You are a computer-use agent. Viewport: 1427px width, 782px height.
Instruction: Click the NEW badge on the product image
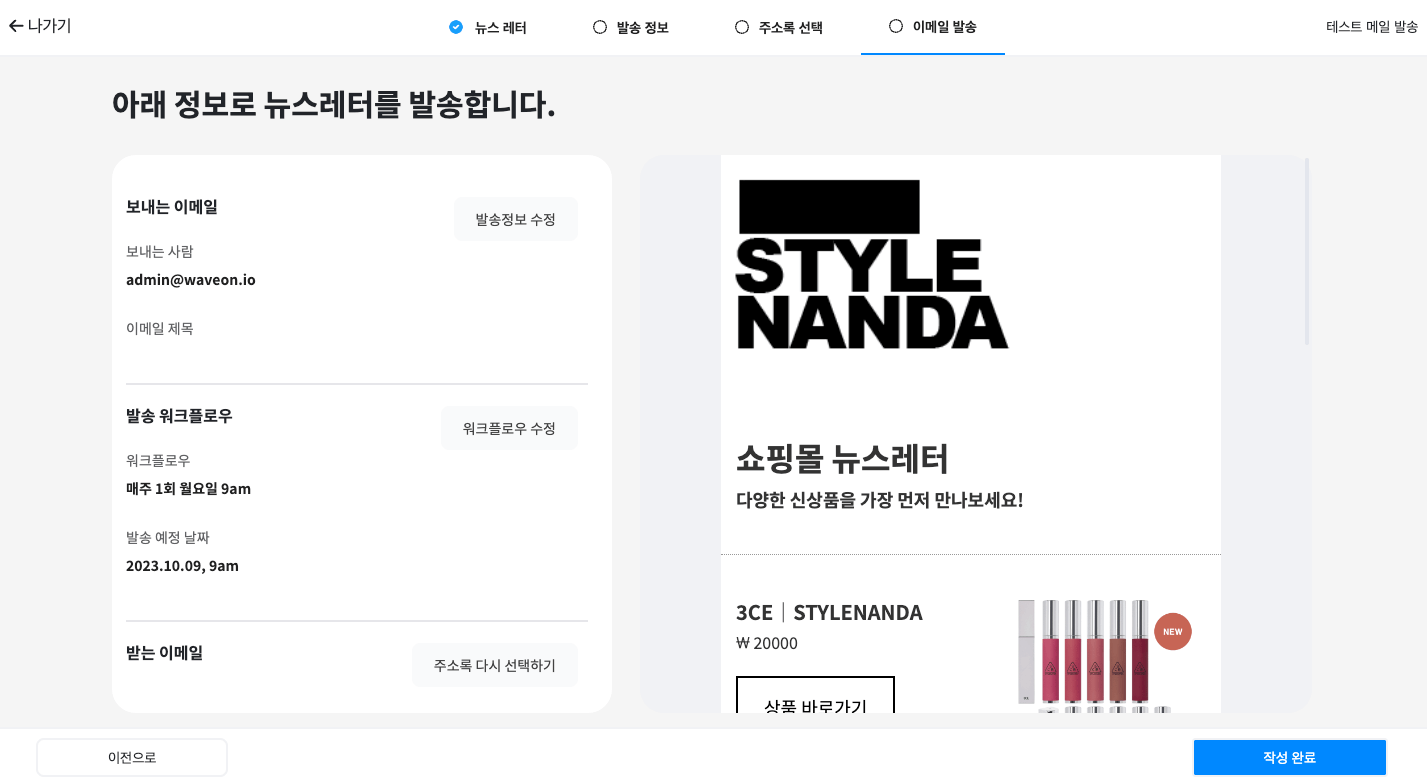[1172, 631]
